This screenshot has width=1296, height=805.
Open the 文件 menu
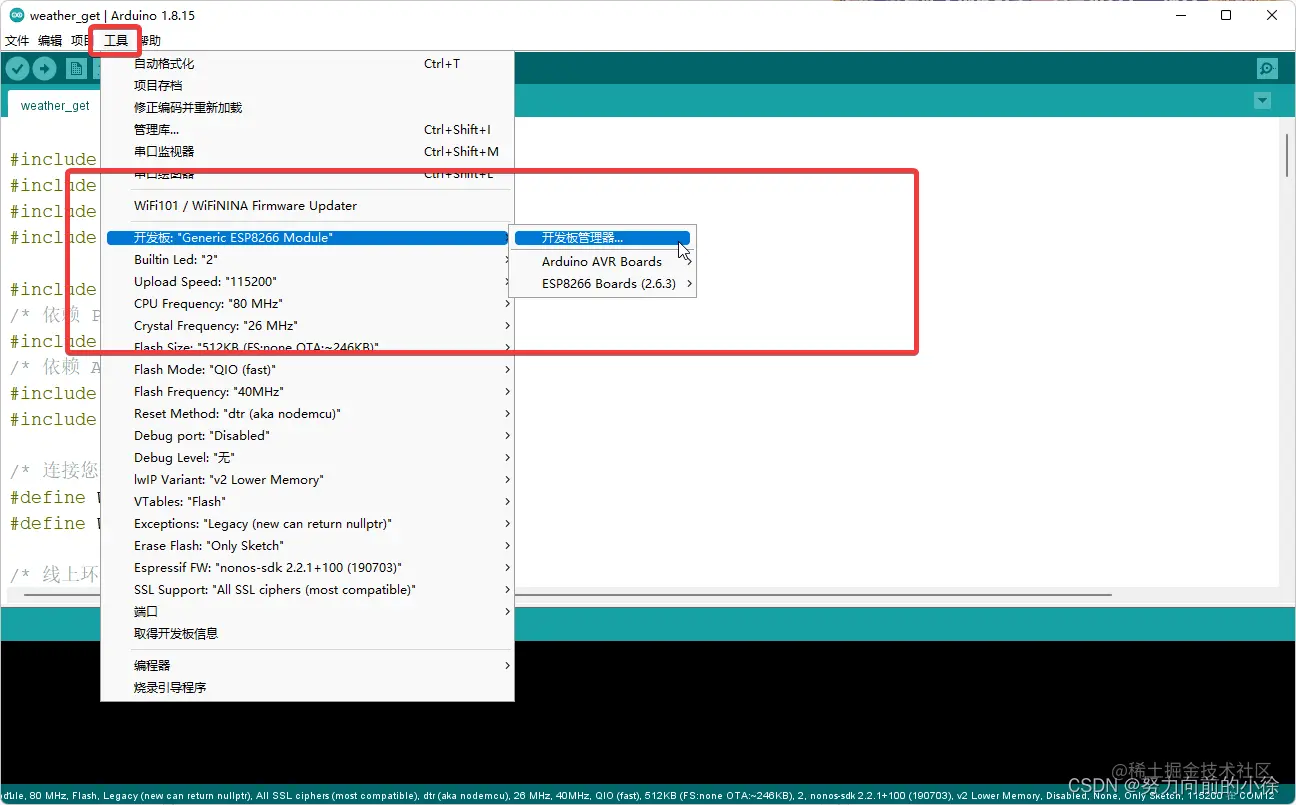(17, 41)
